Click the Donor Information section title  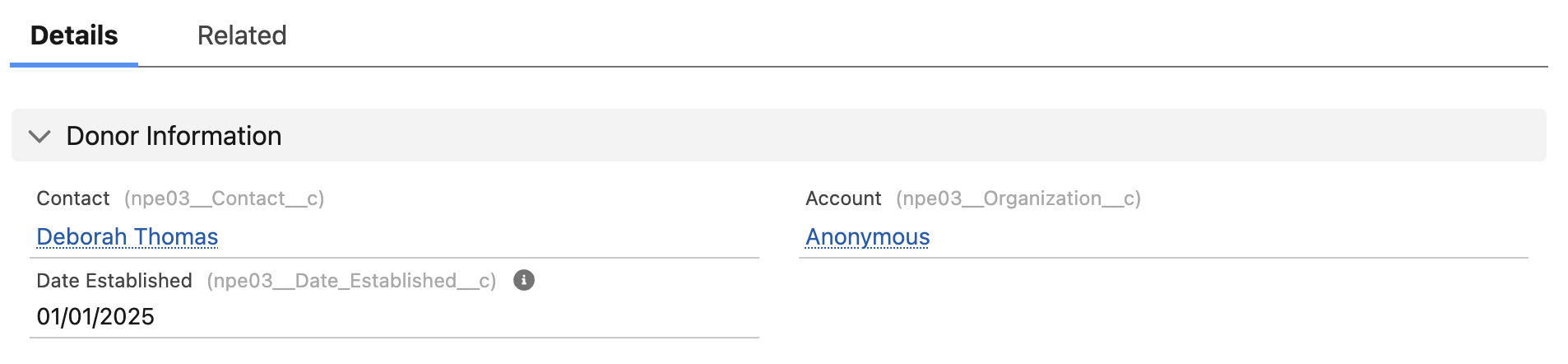tap(174, 136)
